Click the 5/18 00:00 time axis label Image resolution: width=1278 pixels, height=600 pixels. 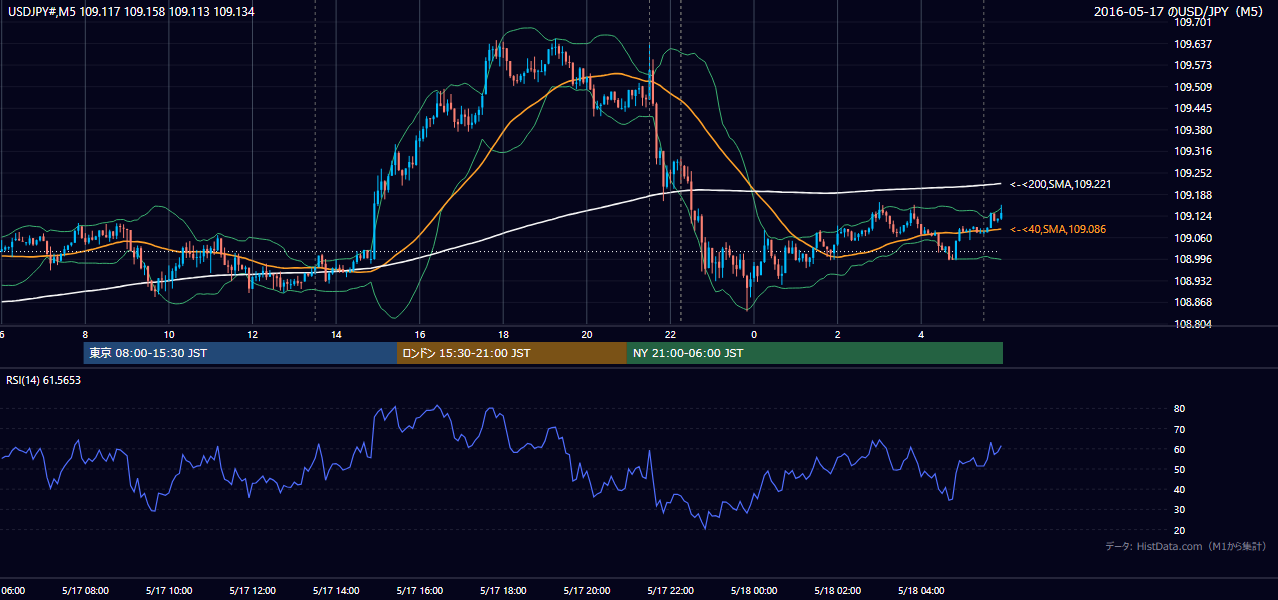point(753,591)
